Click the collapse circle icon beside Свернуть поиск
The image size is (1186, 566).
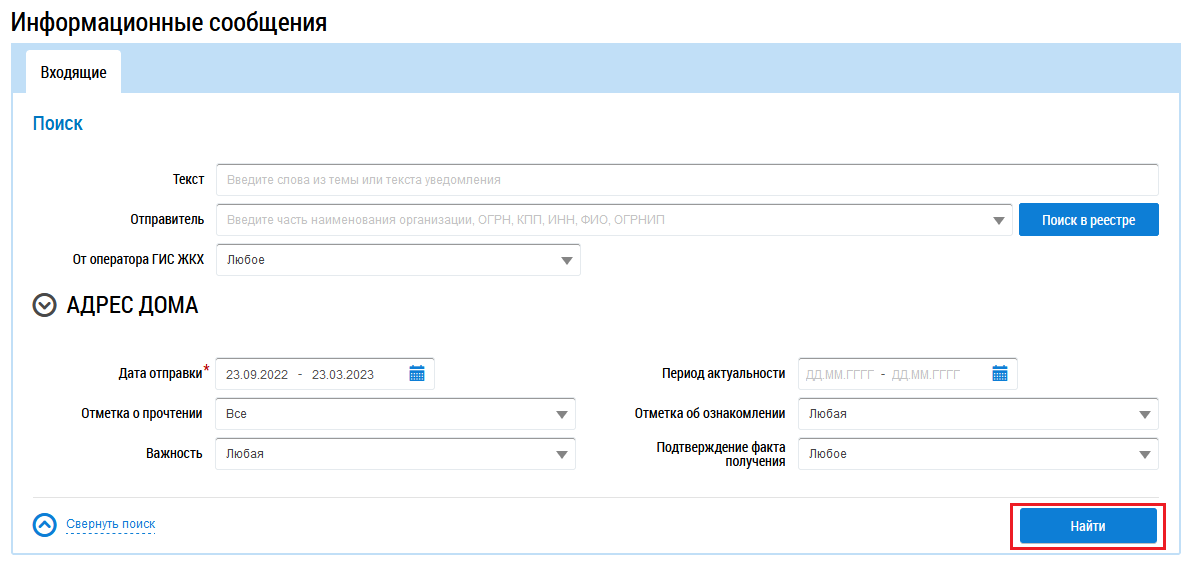[44, 525]
